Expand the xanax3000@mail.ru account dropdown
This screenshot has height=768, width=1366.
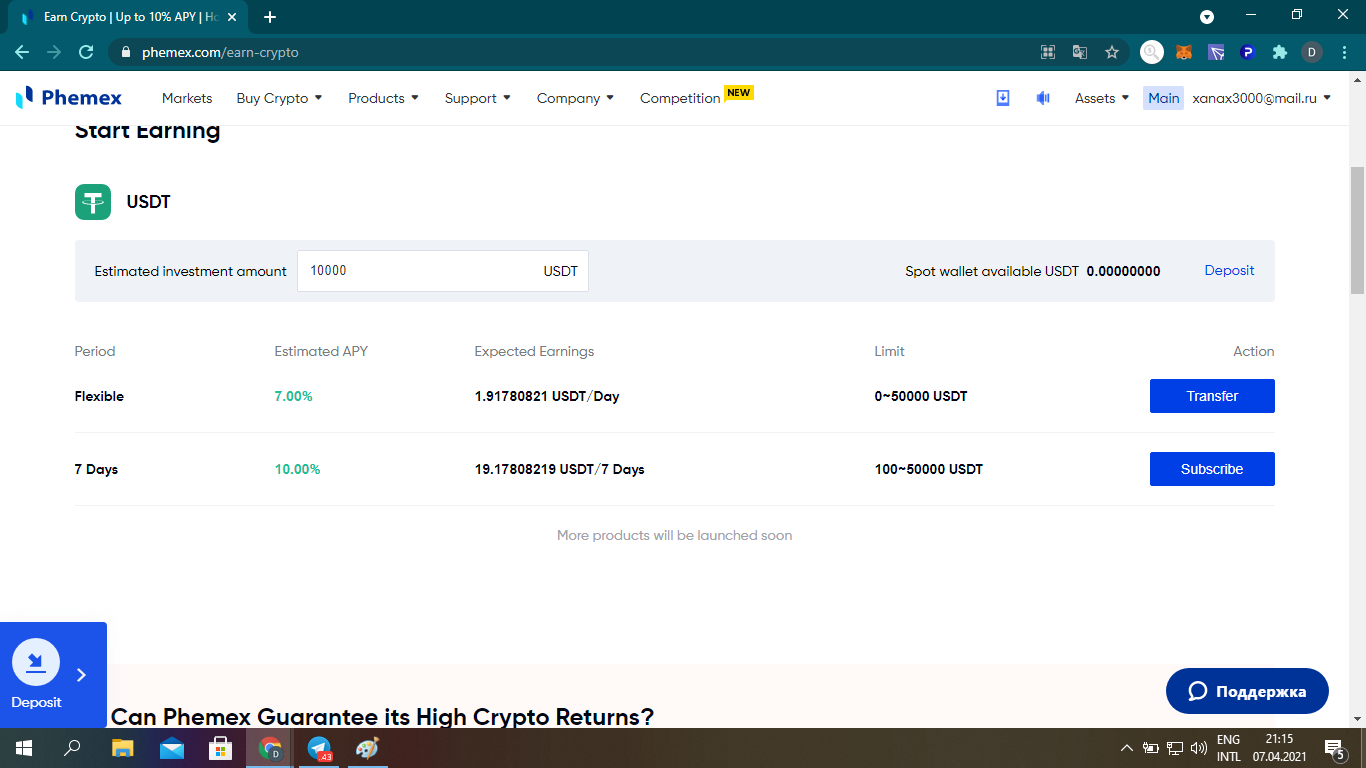(x=1262, y=98)
